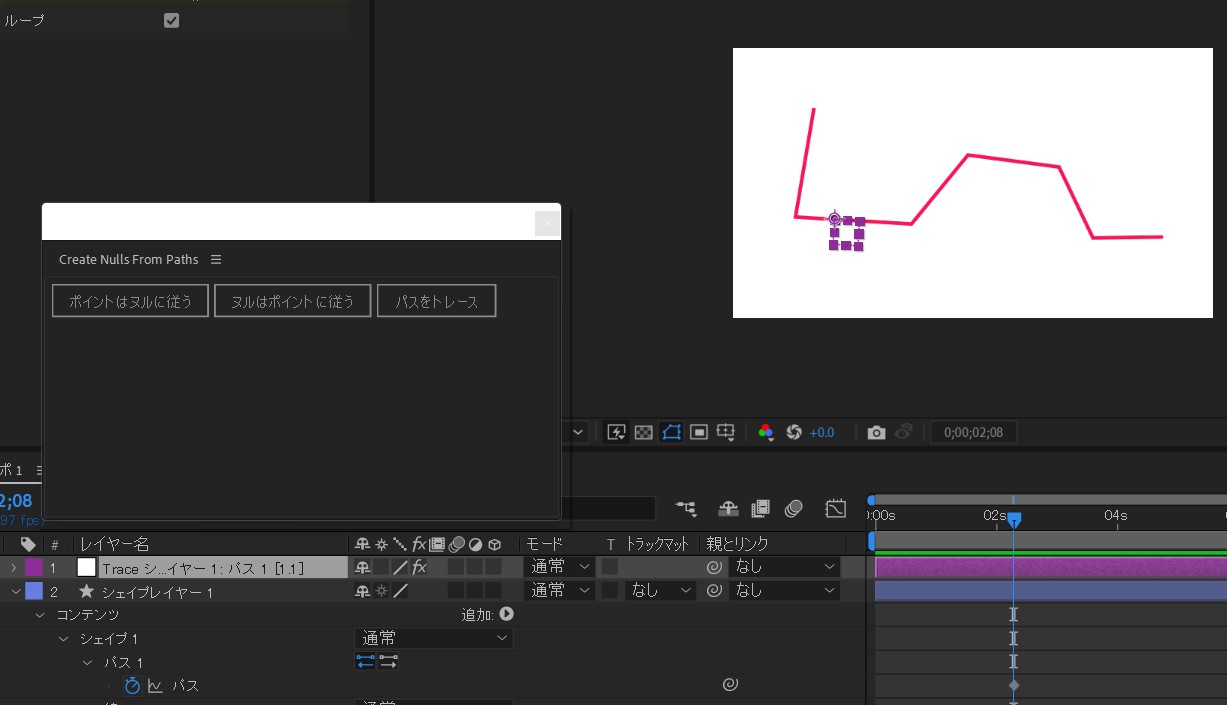This screenshot has width=1227, height=705.
Task: Click the パスをトレース button
Action: point(436,301)
